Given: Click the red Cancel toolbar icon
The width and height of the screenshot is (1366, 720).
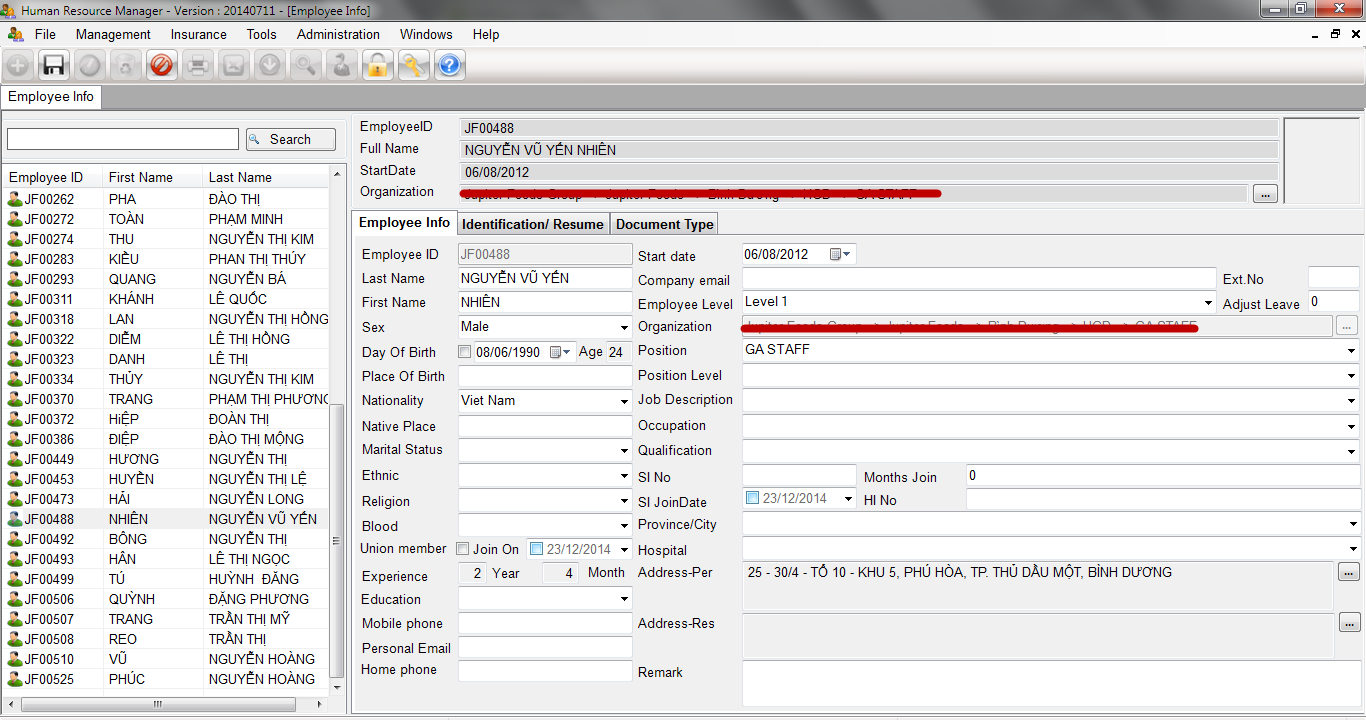Looking at the screenshot, I should [x=161, y=66].
